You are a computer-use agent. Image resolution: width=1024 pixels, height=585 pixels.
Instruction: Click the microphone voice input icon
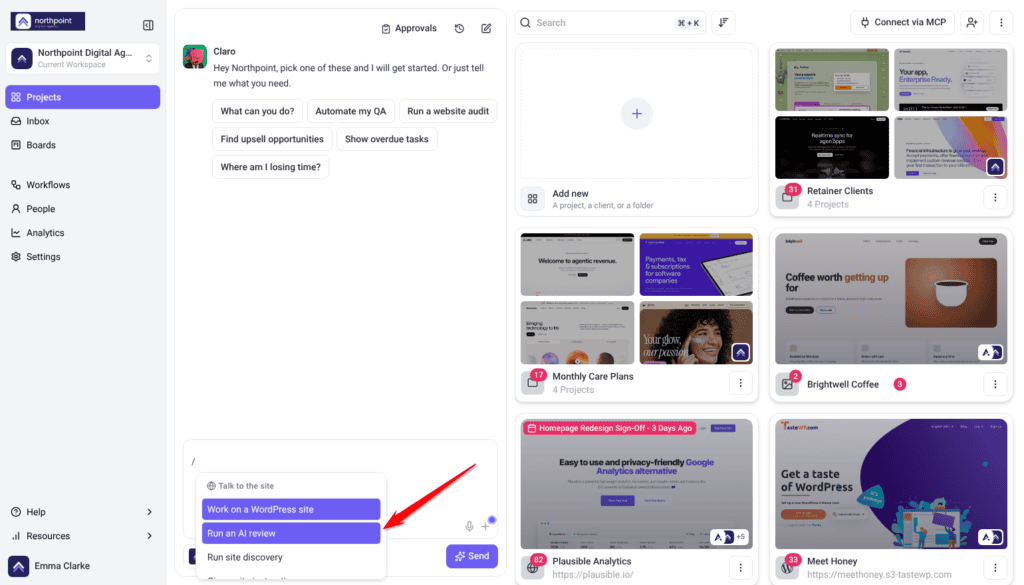point(469,526)
